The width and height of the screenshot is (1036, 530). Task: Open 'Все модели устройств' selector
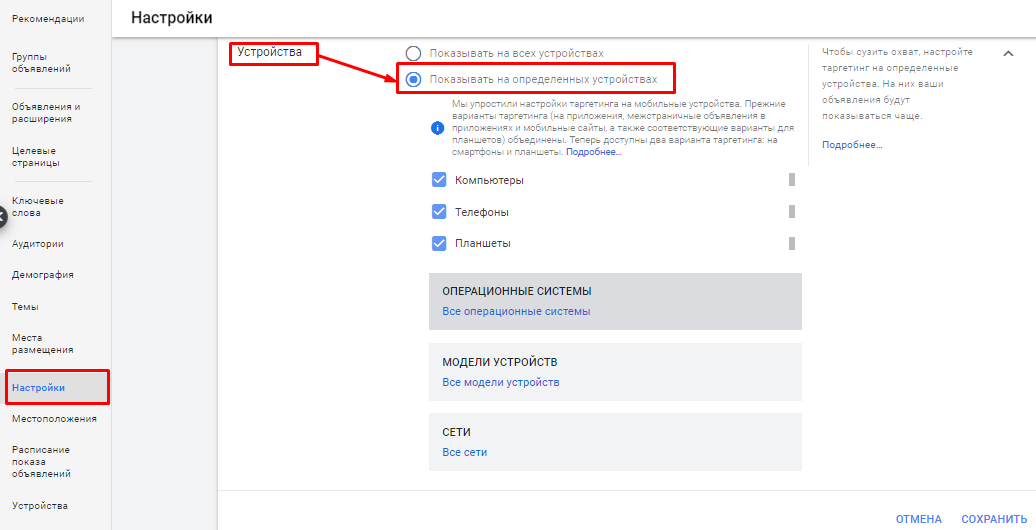click(500, 382)
